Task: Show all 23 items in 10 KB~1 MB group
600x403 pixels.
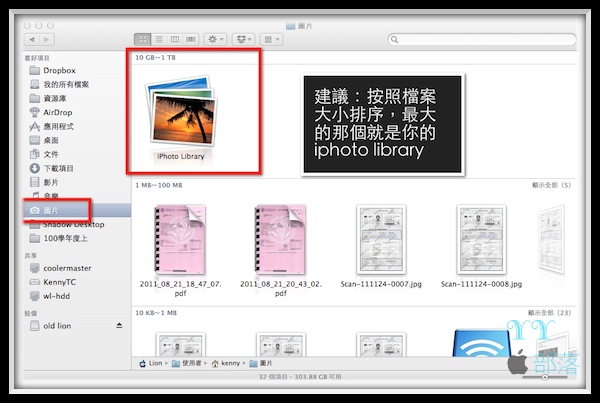Action: point(549,313)
